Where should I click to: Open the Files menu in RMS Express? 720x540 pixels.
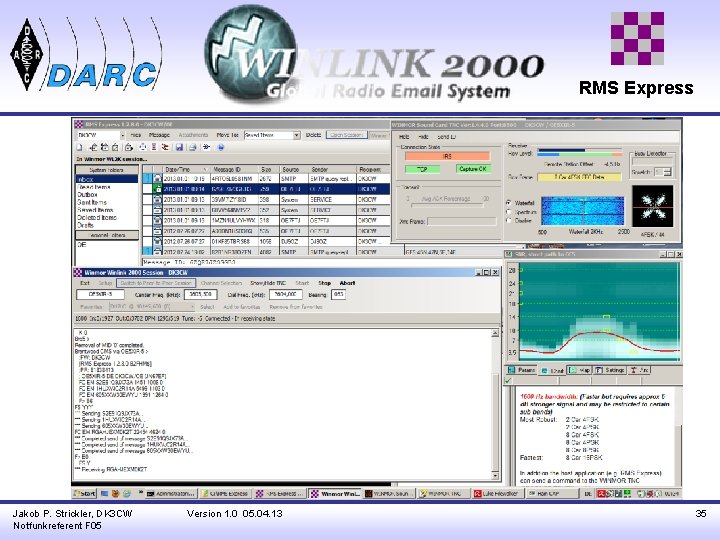pyautogui.click(x=135, y=135)
